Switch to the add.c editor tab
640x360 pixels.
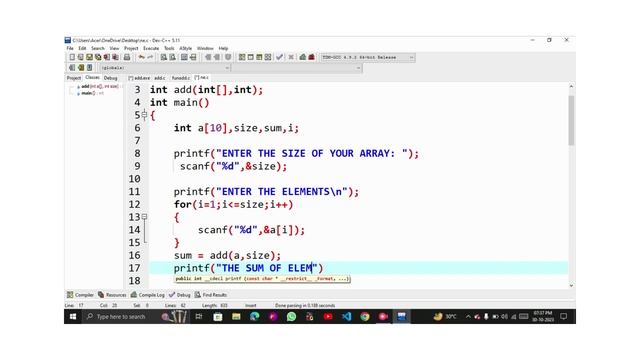pyautogui.click(x=160, y=78)
